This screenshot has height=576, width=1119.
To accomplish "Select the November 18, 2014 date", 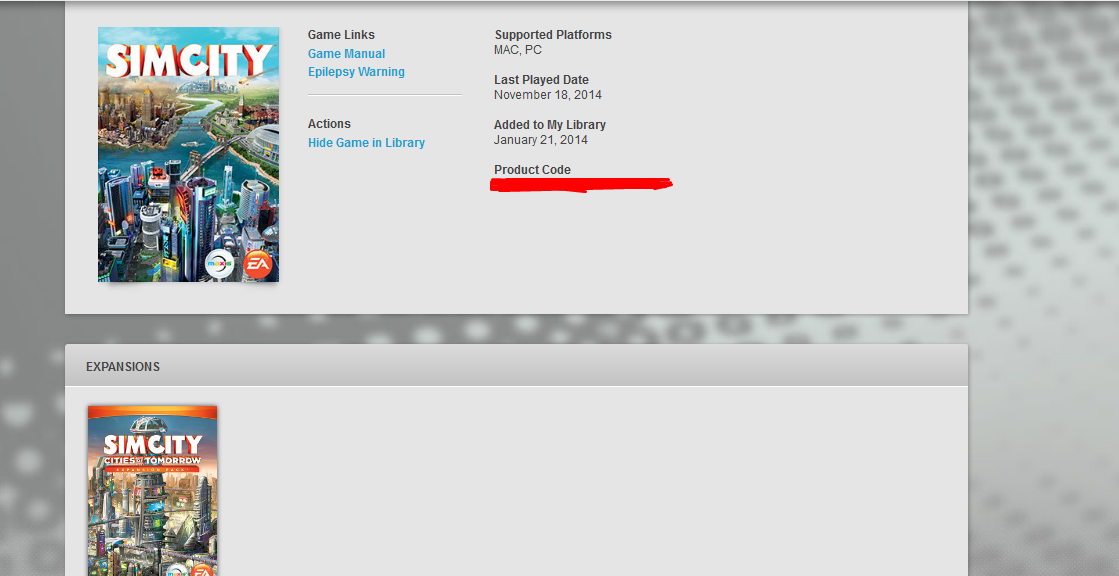I will coord(547,95).
